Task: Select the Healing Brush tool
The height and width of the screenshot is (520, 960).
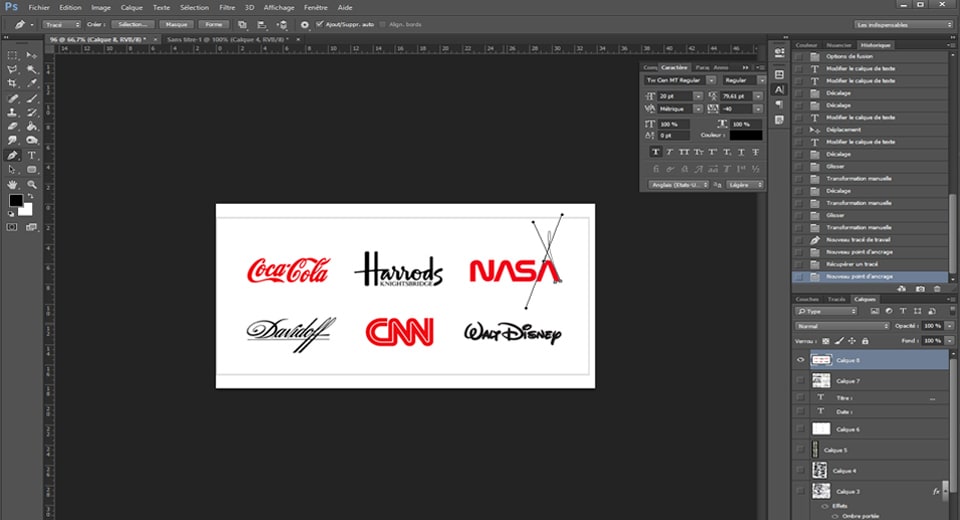Action: [12, 98]
